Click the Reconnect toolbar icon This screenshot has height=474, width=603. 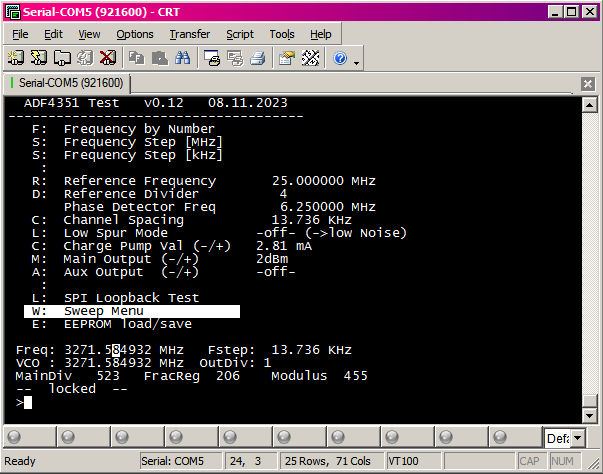(x=85, y=58)
